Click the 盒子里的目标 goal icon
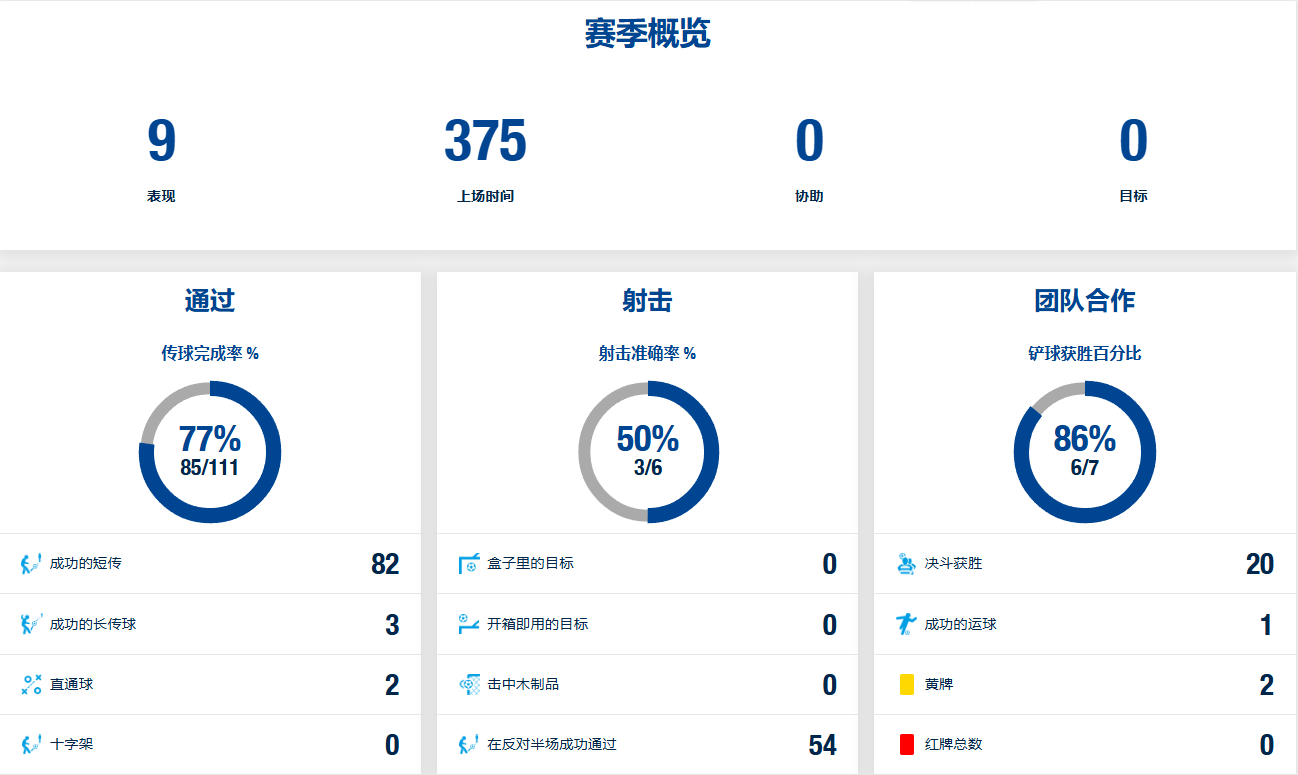Viewport: 1298px width, 775px height. 468,564
